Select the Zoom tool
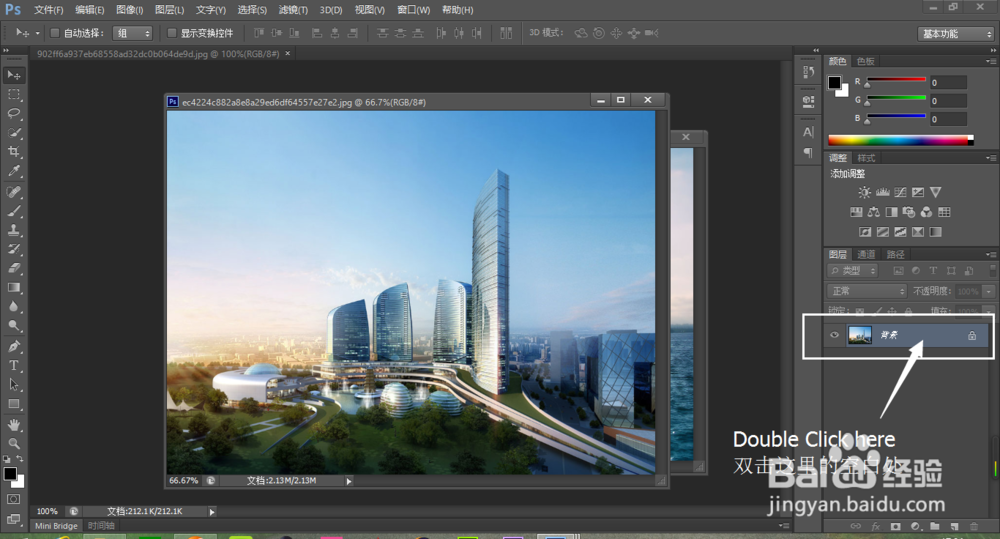Viewport: 1000px width, 539px height. [13, 443]
